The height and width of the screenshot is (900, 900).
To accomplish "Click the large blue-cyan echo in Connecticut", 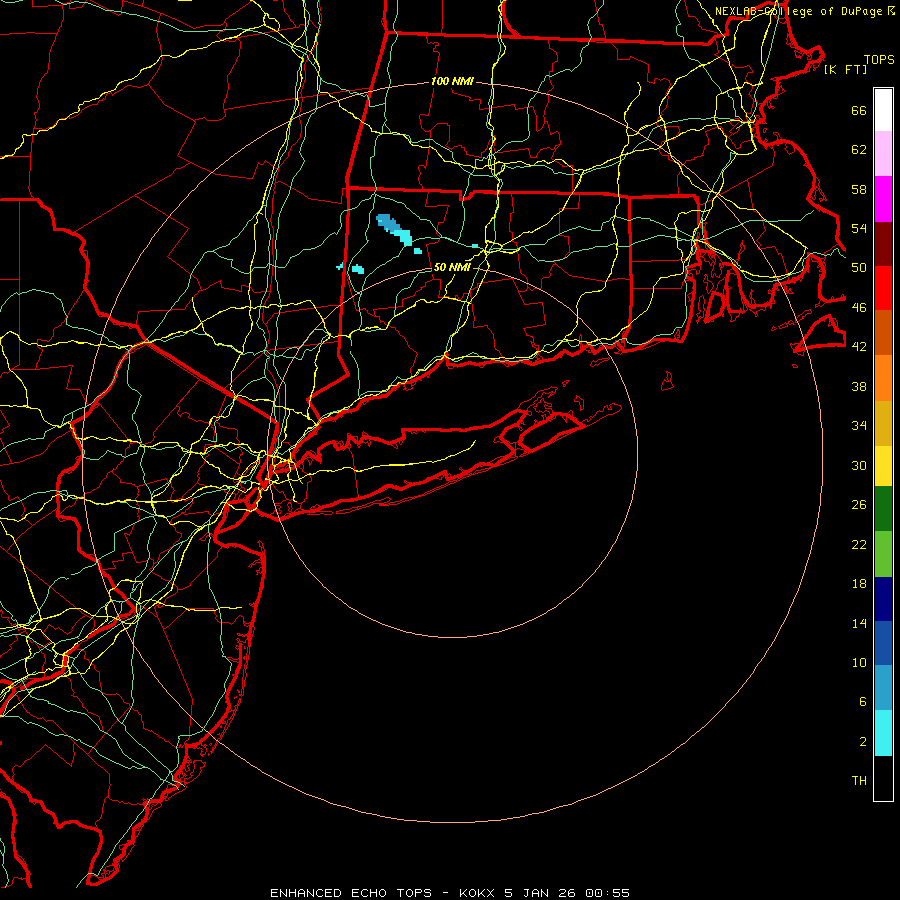I will 394,230.
